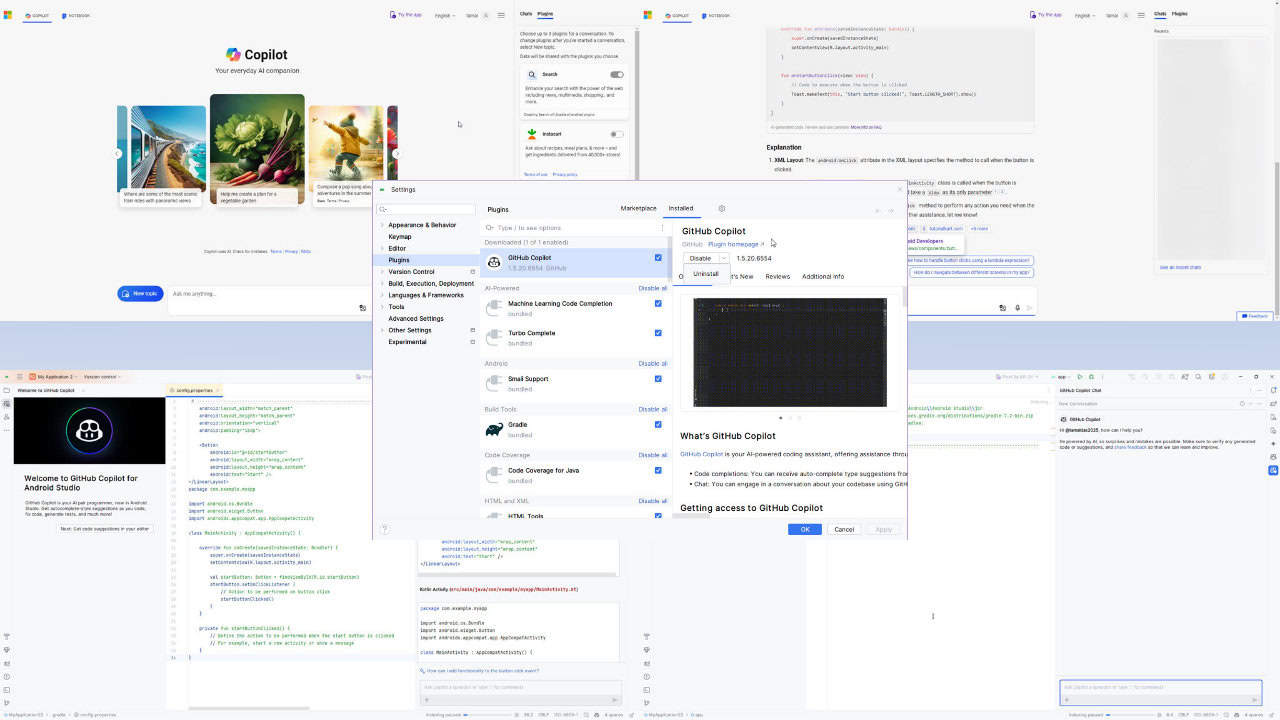
Task: Click the image attach icon in the right Copilot window
Action: click(1003, 308)
